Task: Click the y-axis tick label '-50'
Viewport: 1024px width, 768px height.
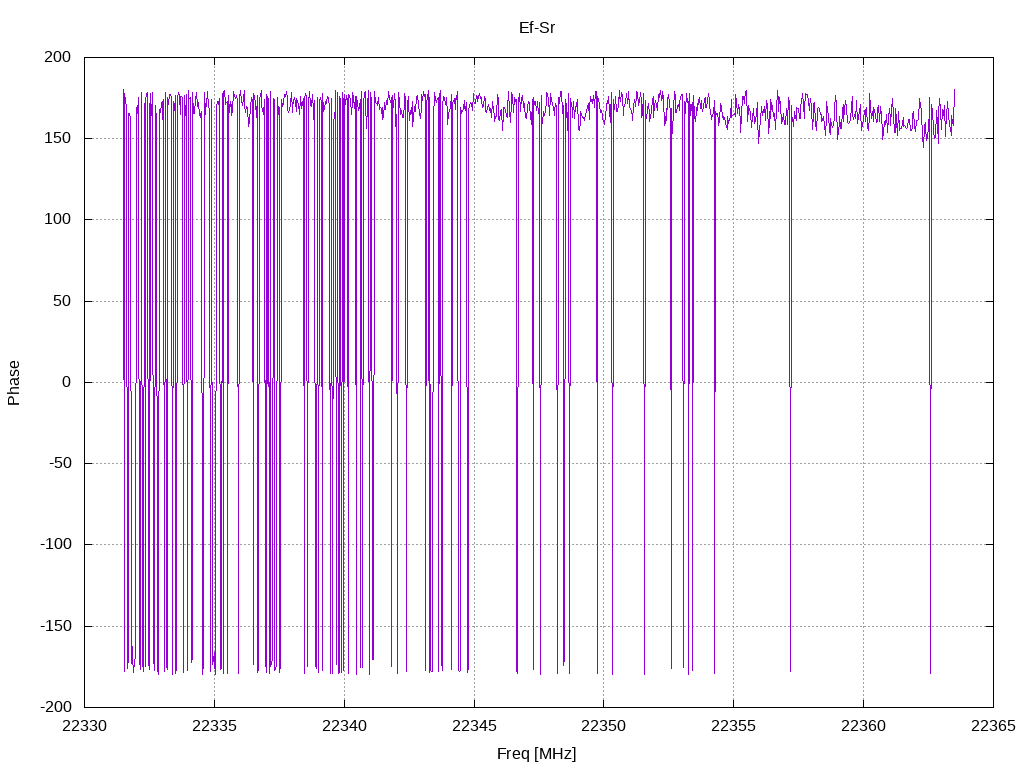Action: 60,463
